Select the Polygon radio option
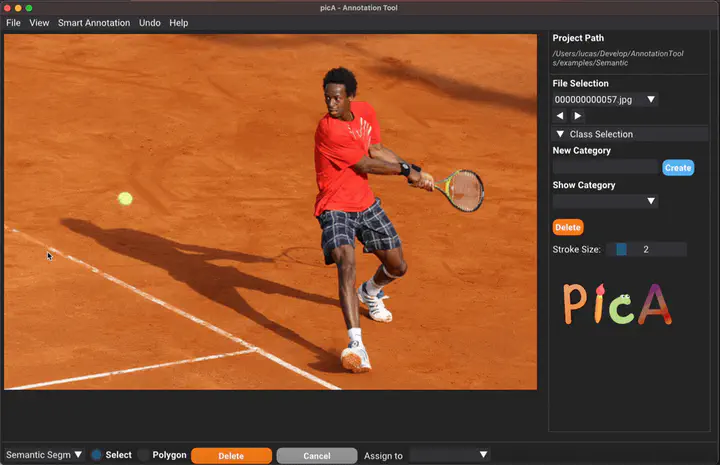The image size is (720, 465). (x=144, y=455)
